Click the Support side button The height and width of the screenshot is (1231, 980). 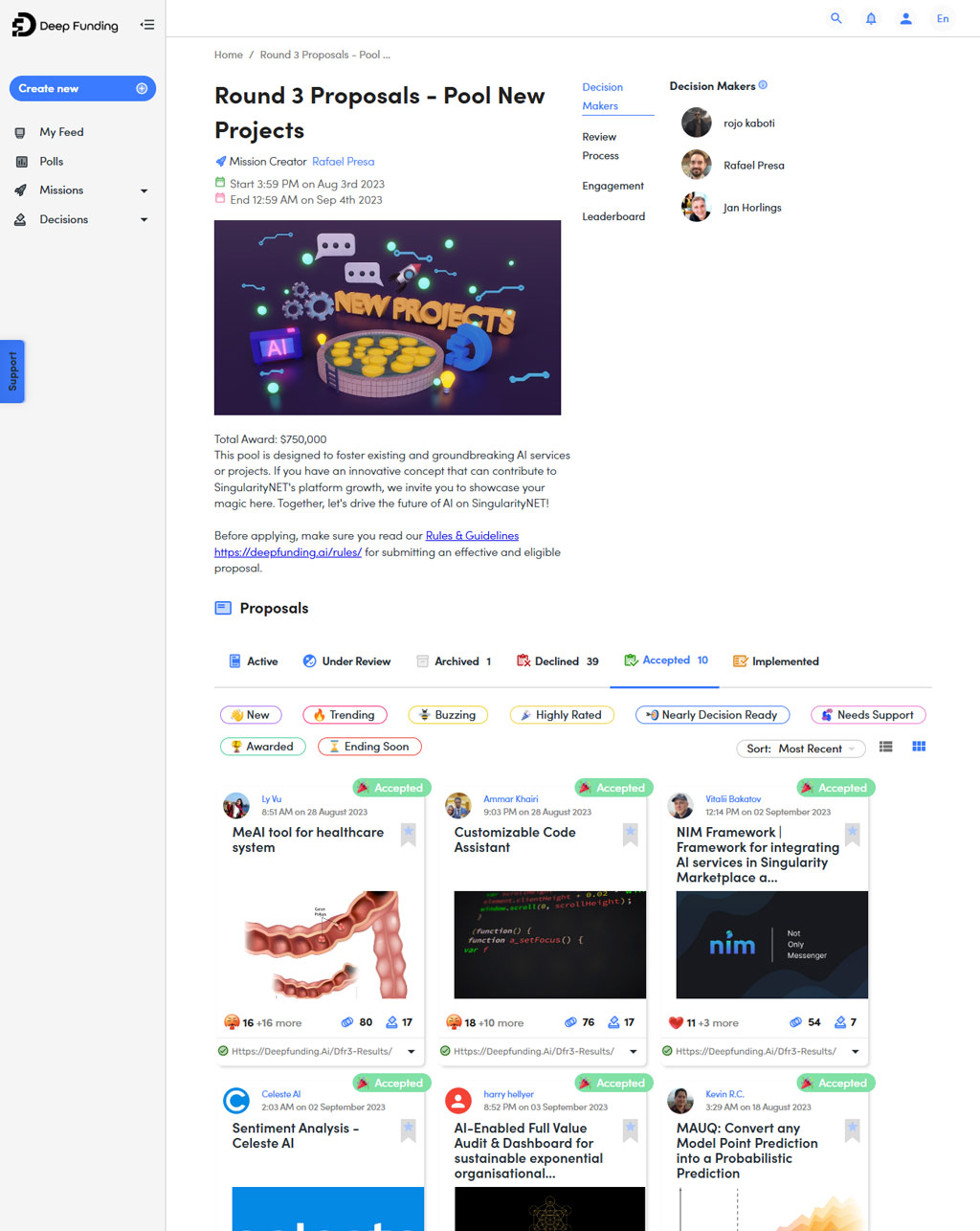point(12,371)
